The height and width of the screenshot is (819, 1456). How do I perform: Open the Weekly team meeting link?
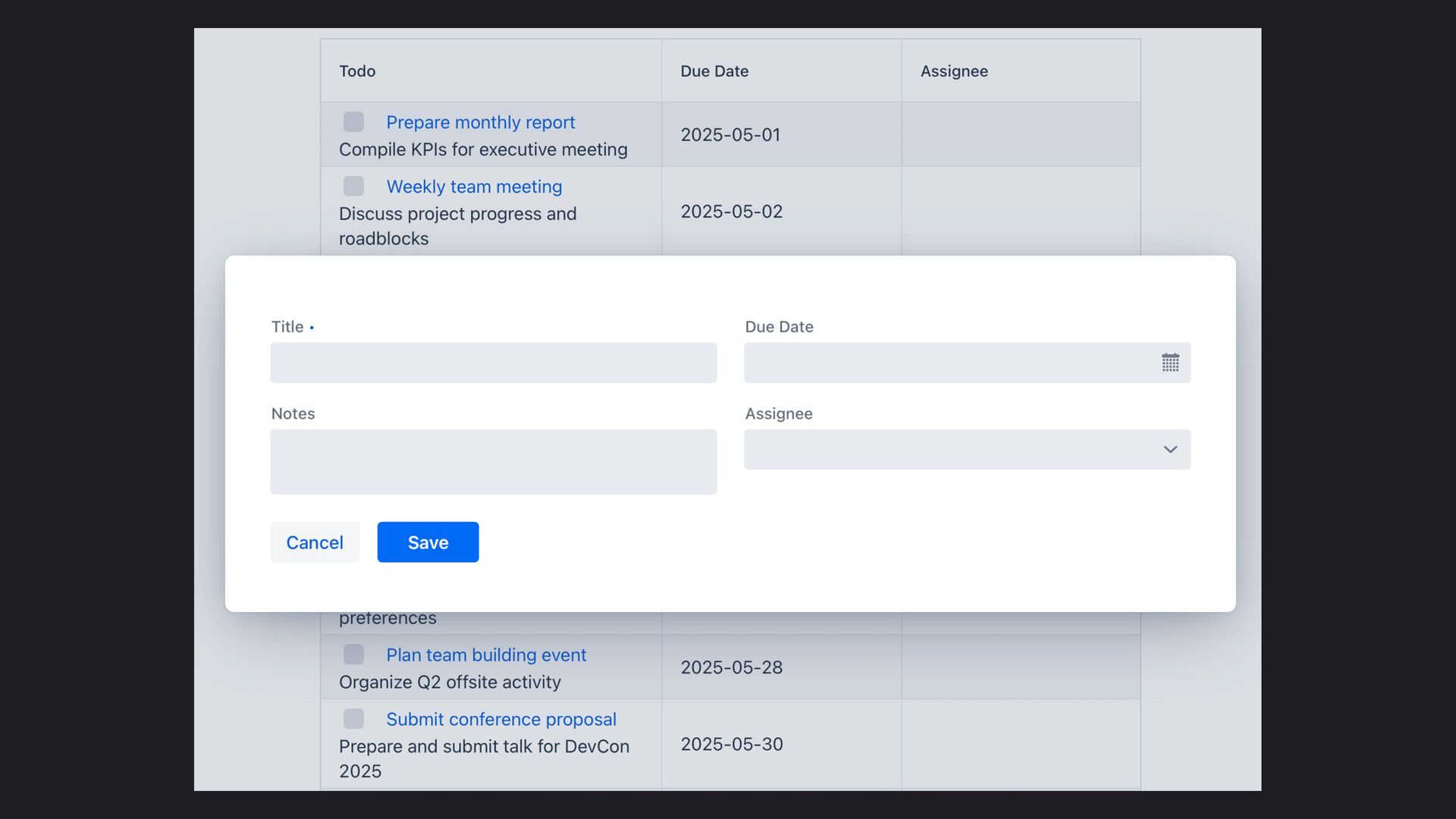pyautogui.click(x=475, y=187)
